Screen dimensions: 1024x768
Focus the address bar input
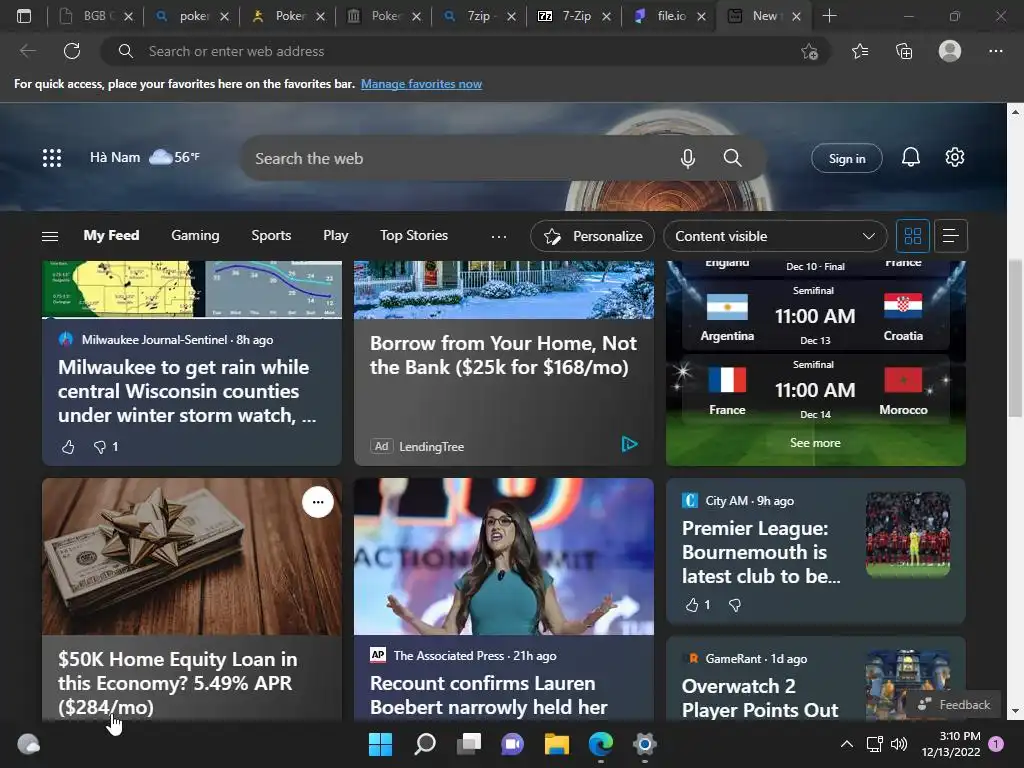tap(465, 51)
